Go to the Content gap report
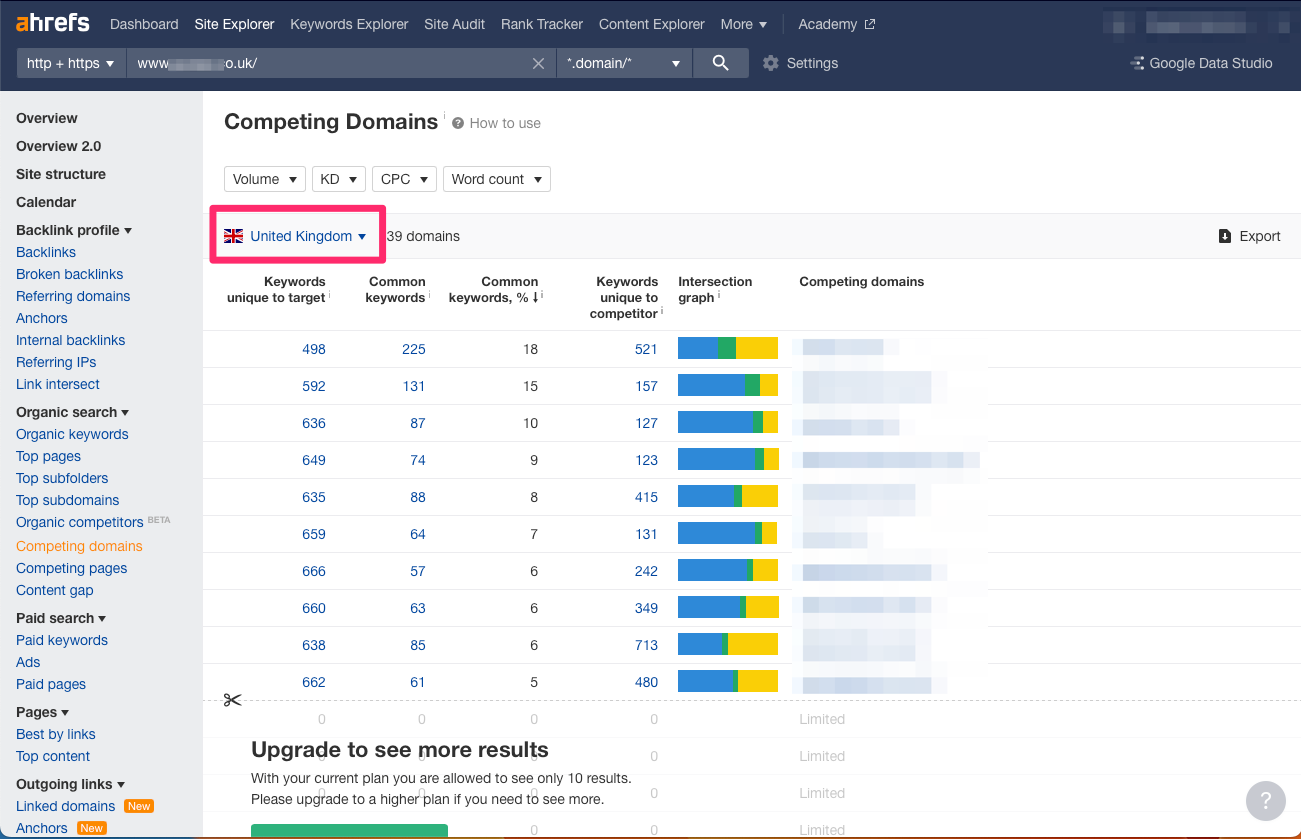 (55, 590)
